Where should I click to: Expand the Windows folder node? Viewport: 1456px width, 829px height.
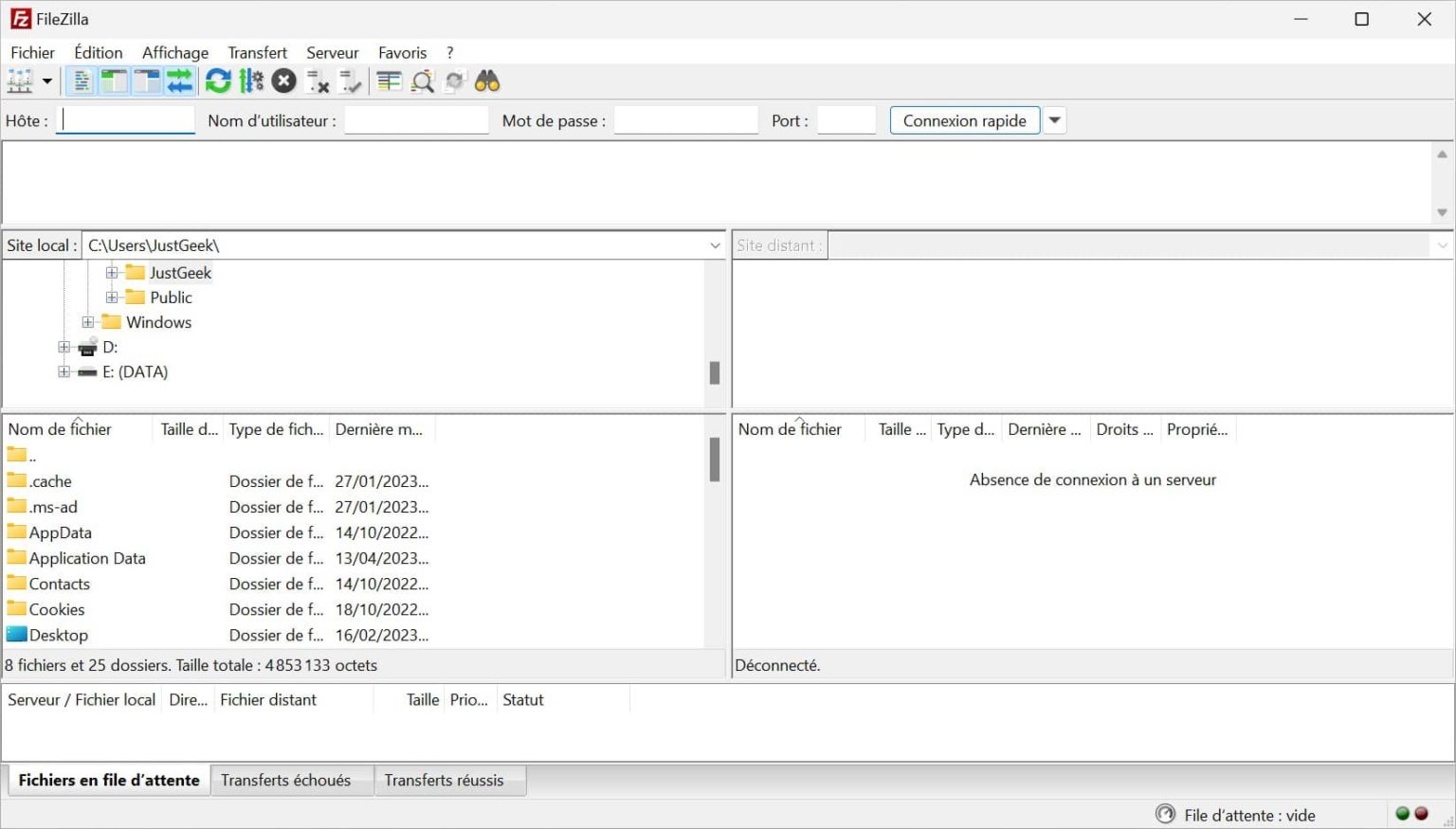tap(88, 322)
